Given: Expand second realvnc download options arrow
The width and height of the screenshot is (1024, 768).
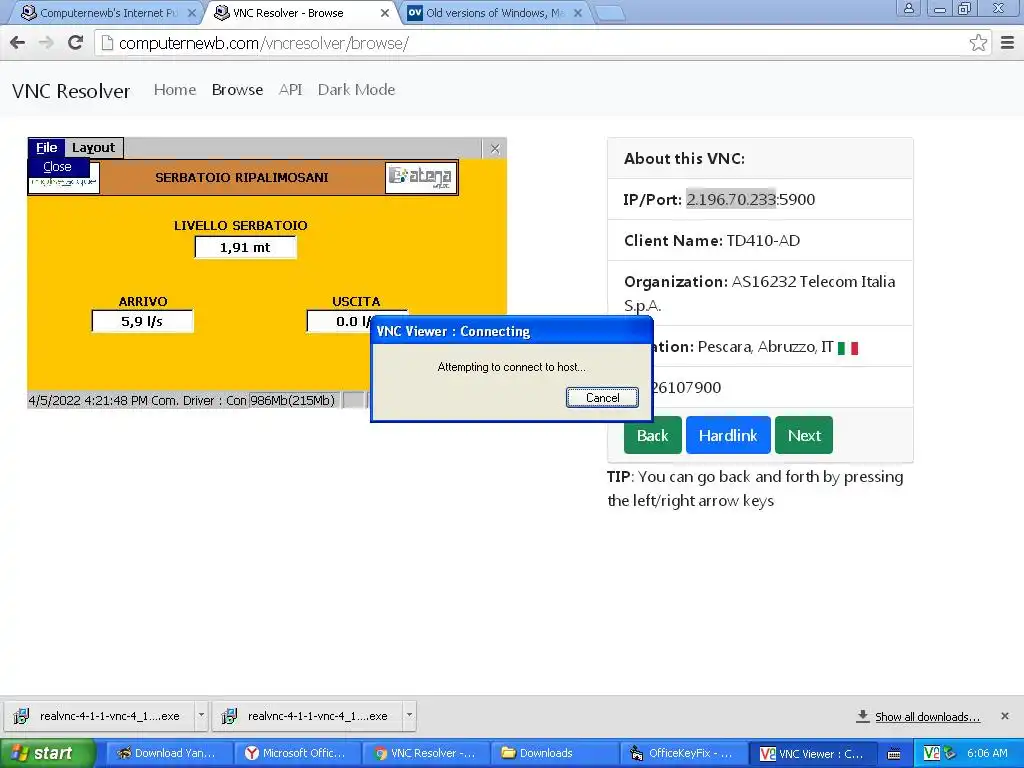Looking at the screenshot, I should pyautogui.click(x=409, y=716).
